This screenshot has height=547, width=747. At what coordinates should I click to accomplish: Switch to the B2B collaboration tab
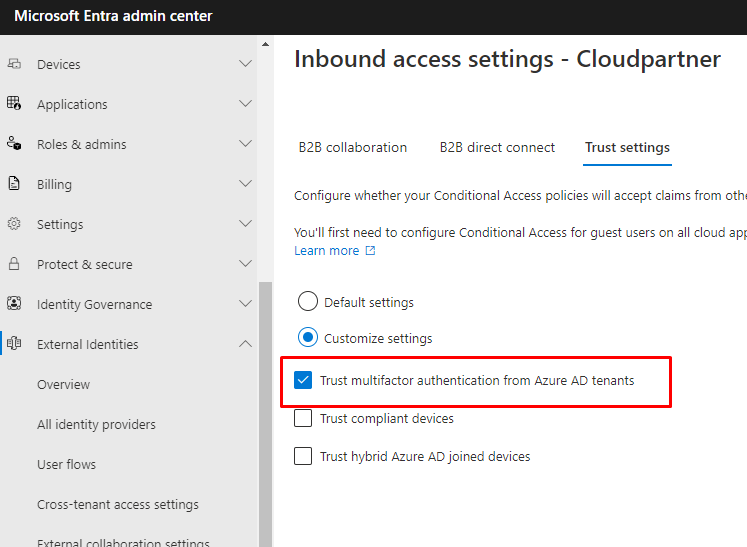[x=352, y=147]
